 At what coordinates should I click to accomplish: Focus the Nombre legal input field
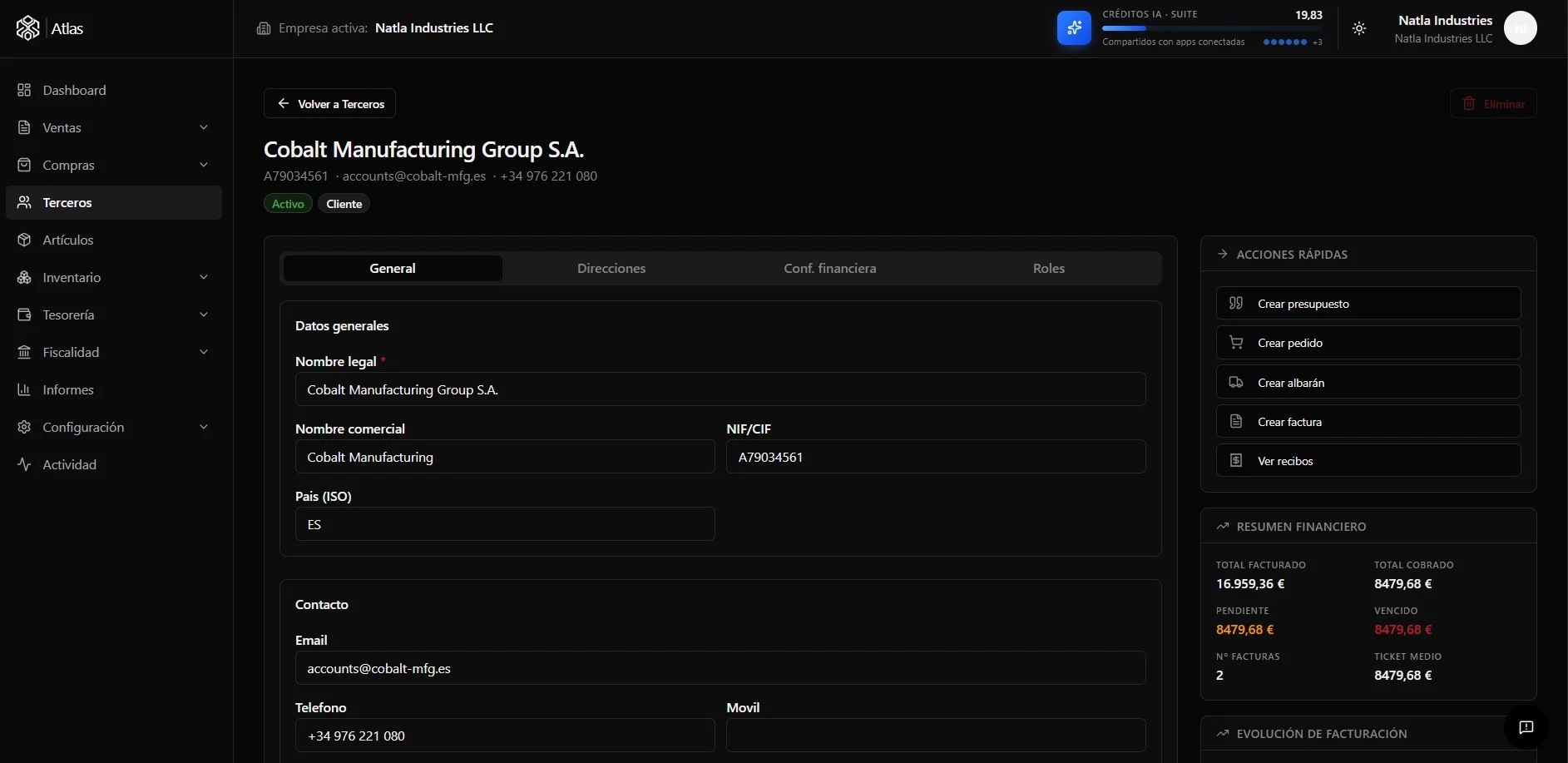point(720,389)
